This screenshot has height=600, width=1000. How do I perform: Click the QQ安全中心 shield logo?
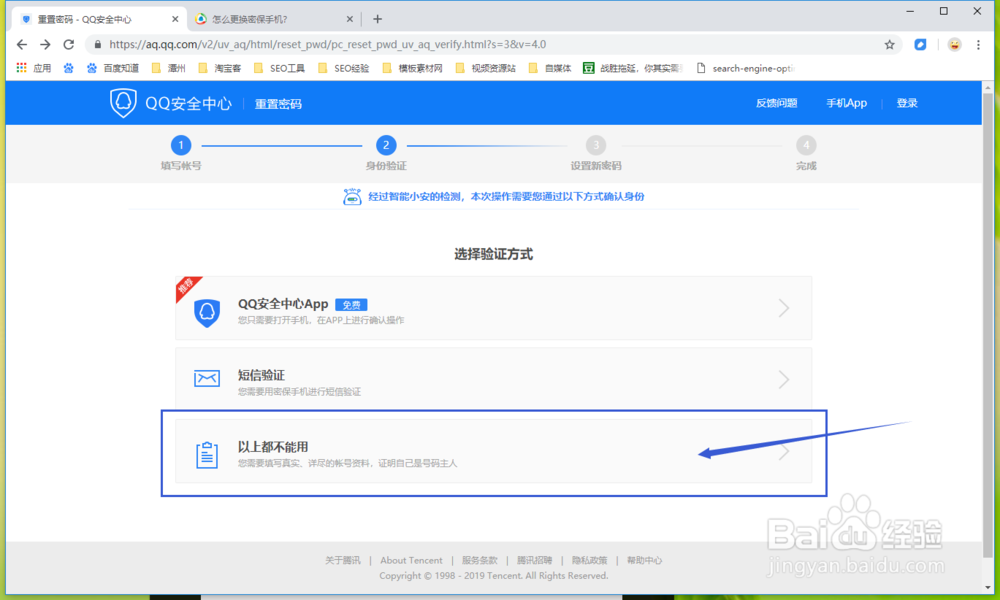coord(123,103)
